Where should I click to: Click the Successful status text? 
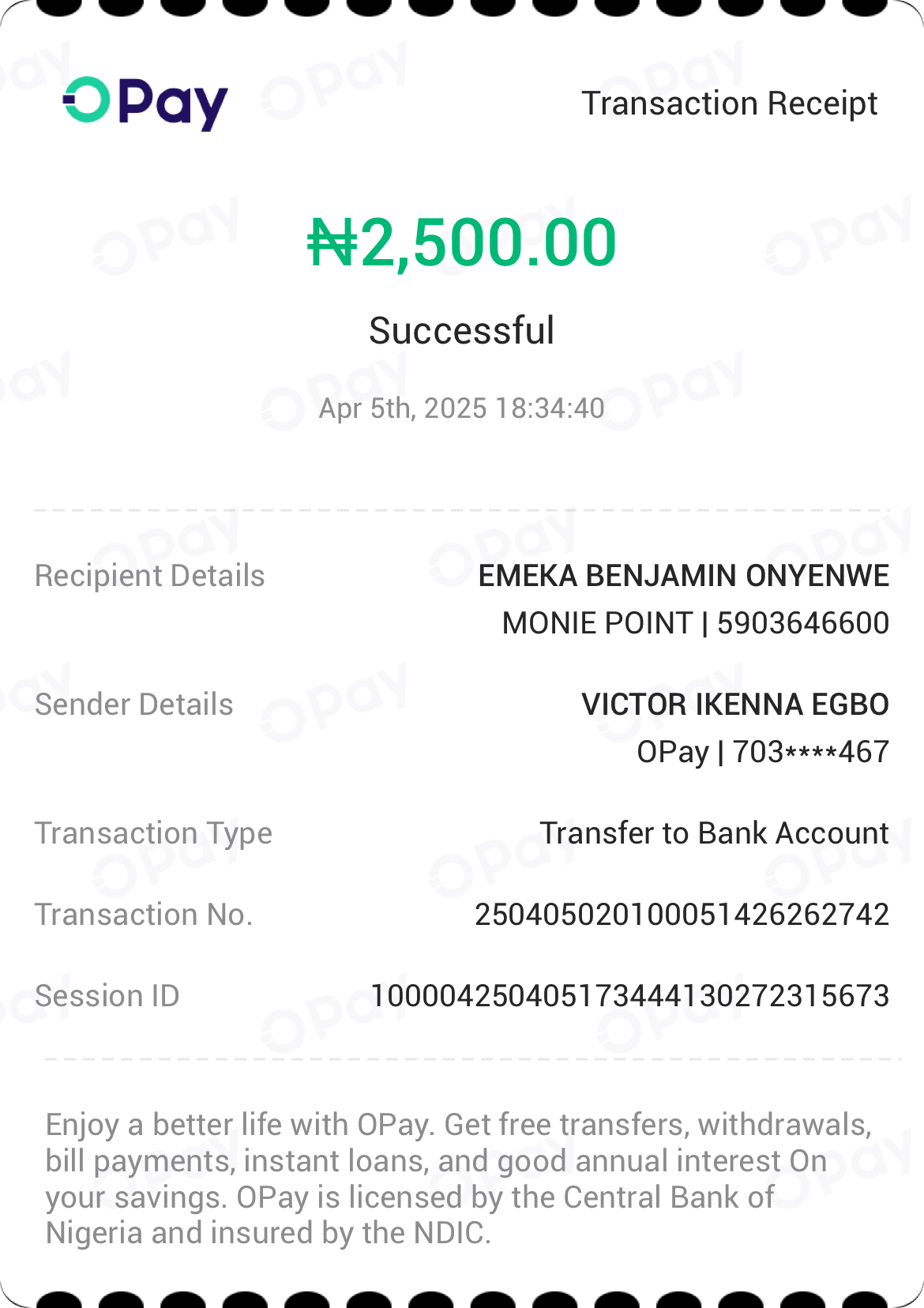click(462, 330)
